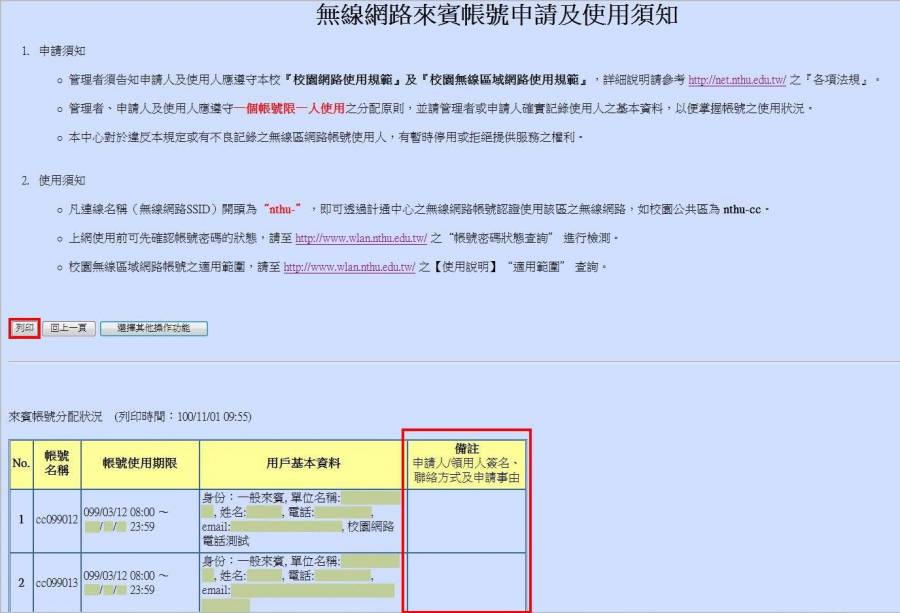Viewport: 900px width, 613px height.
Task: Select row 2 user basic info cell
Action: pyautogui.click(x=303, y=582)
